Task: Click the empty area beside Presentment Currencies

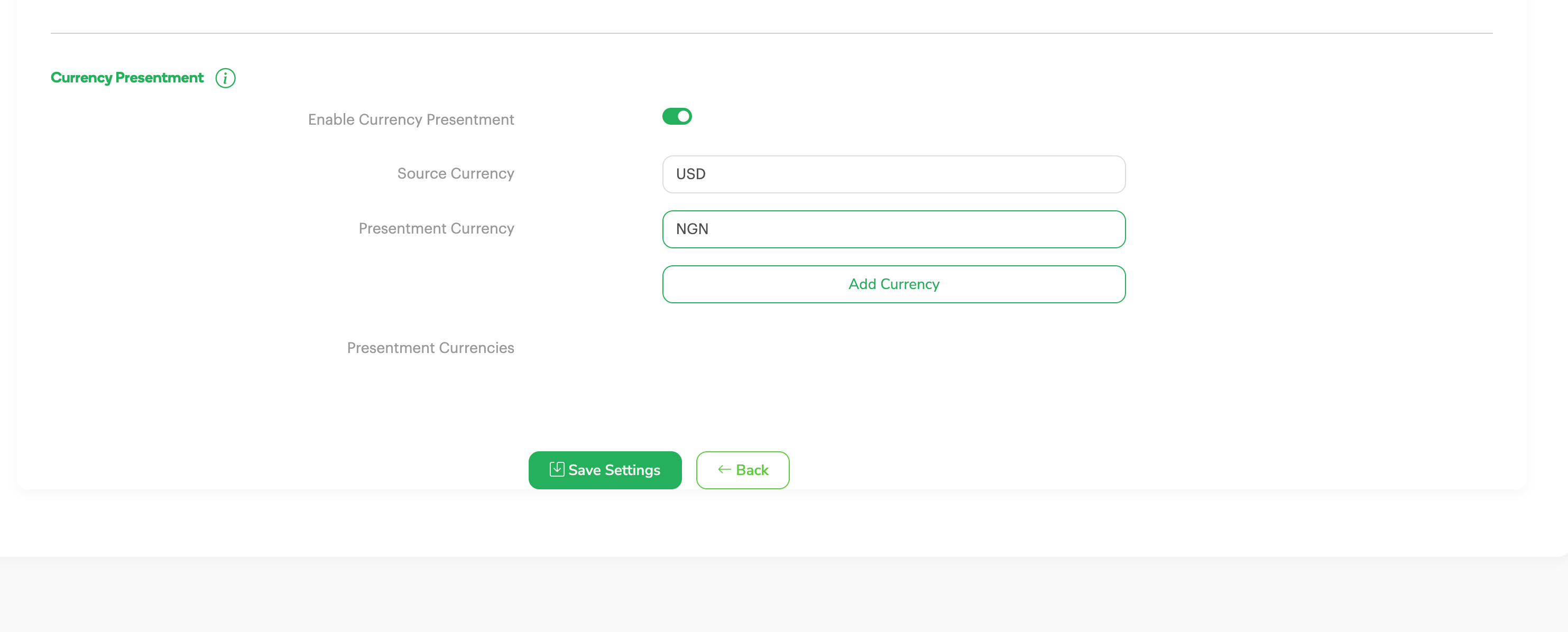Action: [893, 348]
